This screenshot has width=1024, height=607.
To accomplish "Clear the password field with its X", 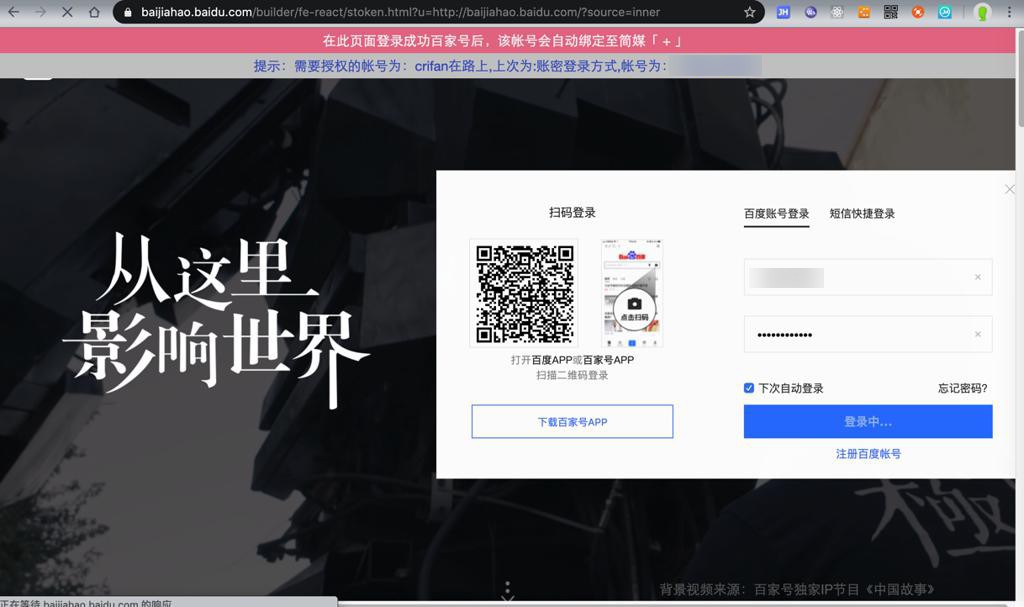I will [978, 335].
